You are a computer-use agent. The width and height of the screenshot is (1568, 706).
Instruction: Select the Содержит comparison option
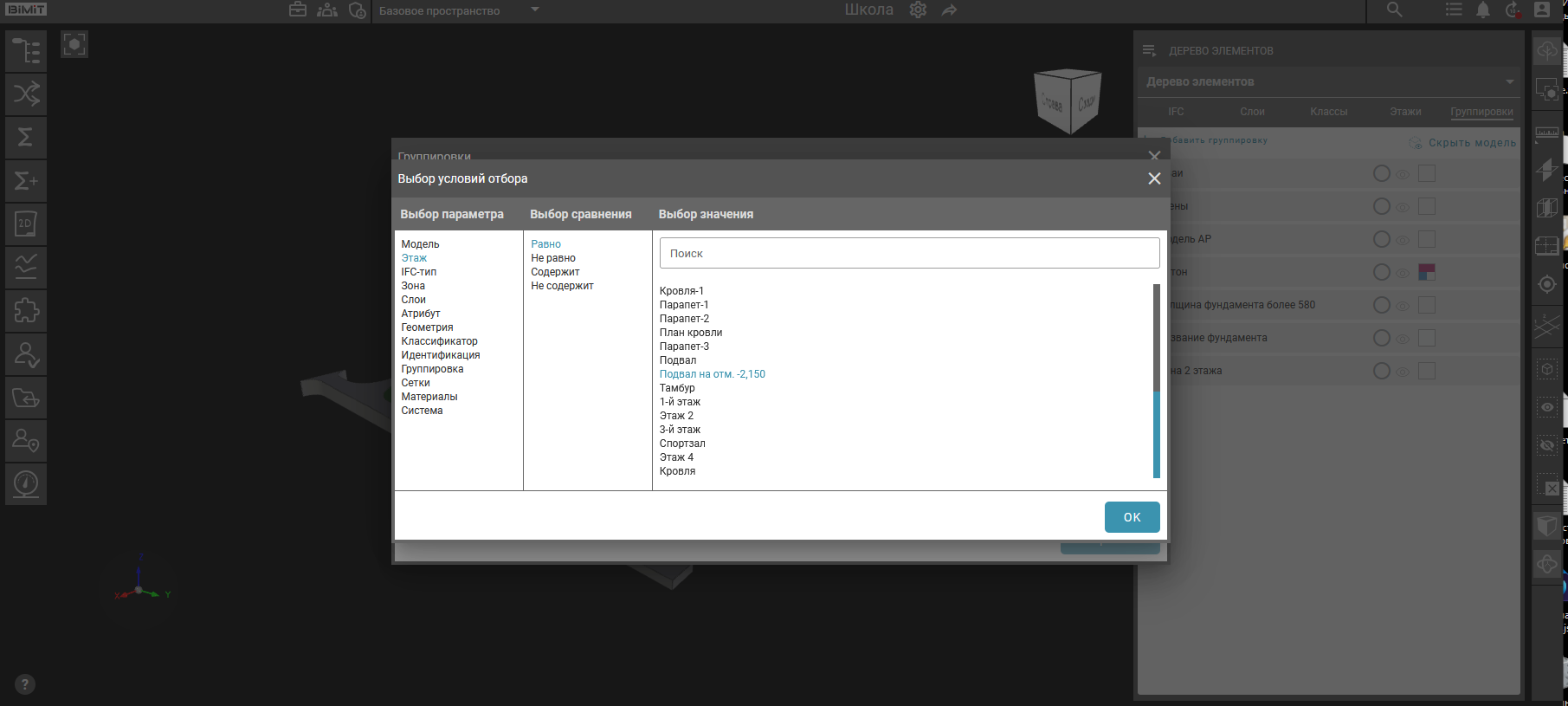tap(555, 272)
